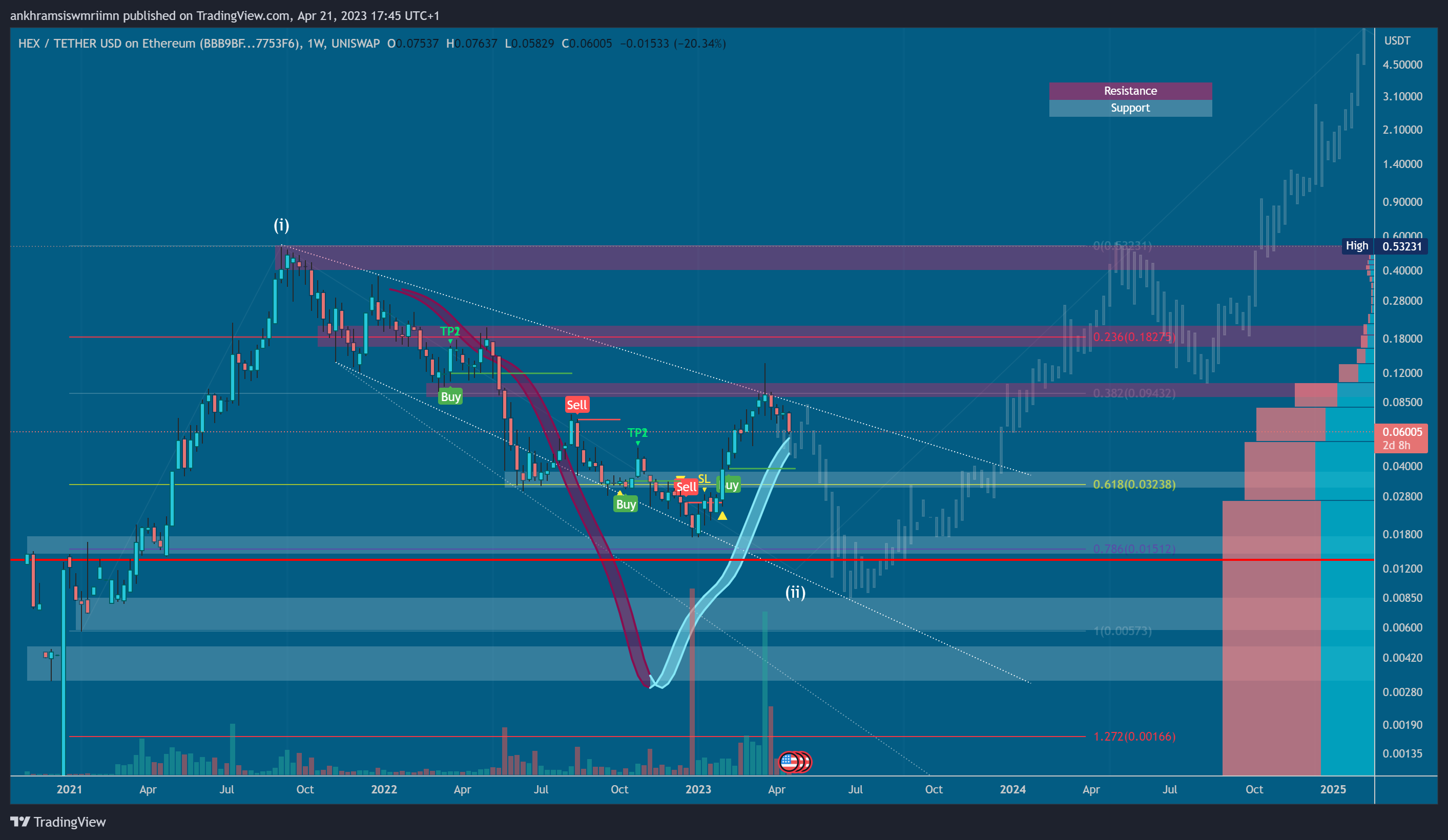The width and height of the screenshot is (1448, 840).
Task: Click the TradingView logo at bottom left
Action: 58,822
